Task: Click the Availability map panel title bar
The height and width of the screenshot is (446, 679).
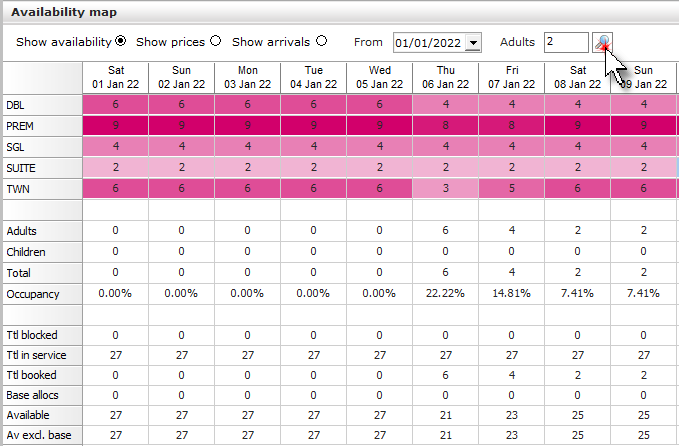Action: 341,12
